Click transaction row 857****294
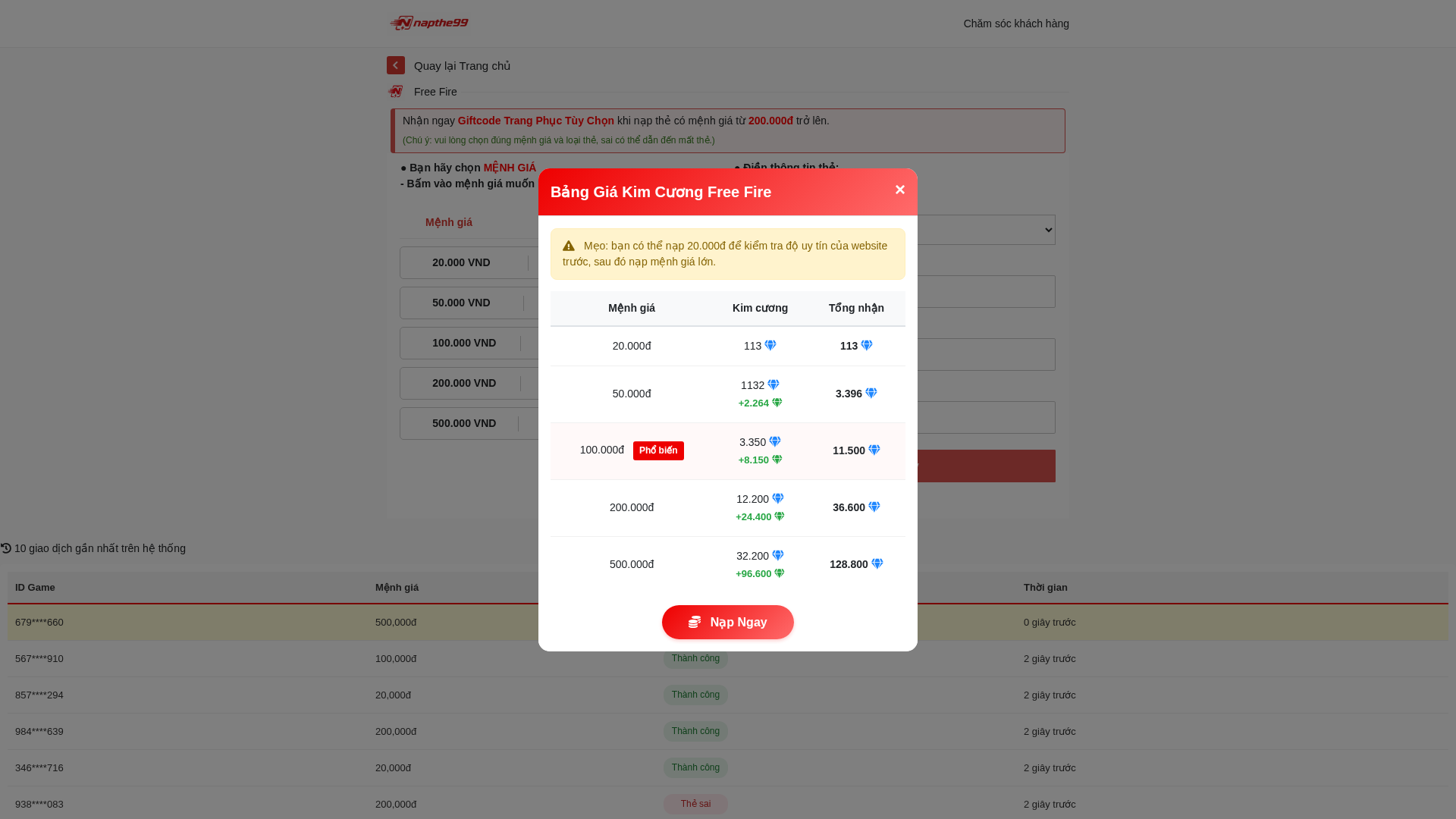The image size is (1456, 819). click(x=728, y=695)
